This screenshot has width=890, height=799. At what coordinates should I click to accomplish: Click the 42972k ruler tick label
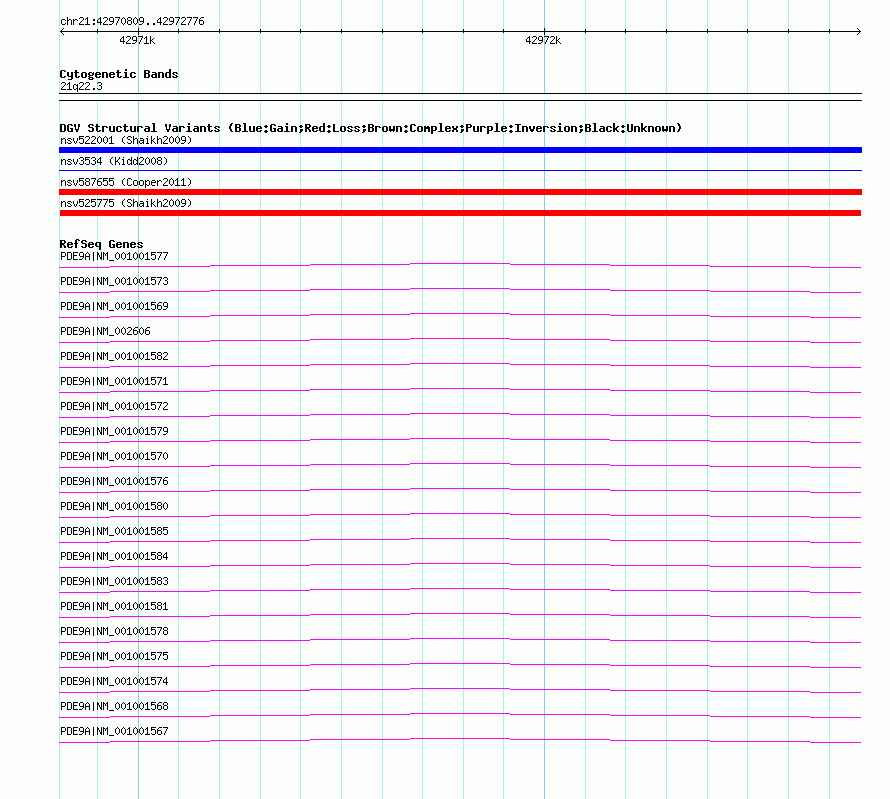click(x=543, y=40)
